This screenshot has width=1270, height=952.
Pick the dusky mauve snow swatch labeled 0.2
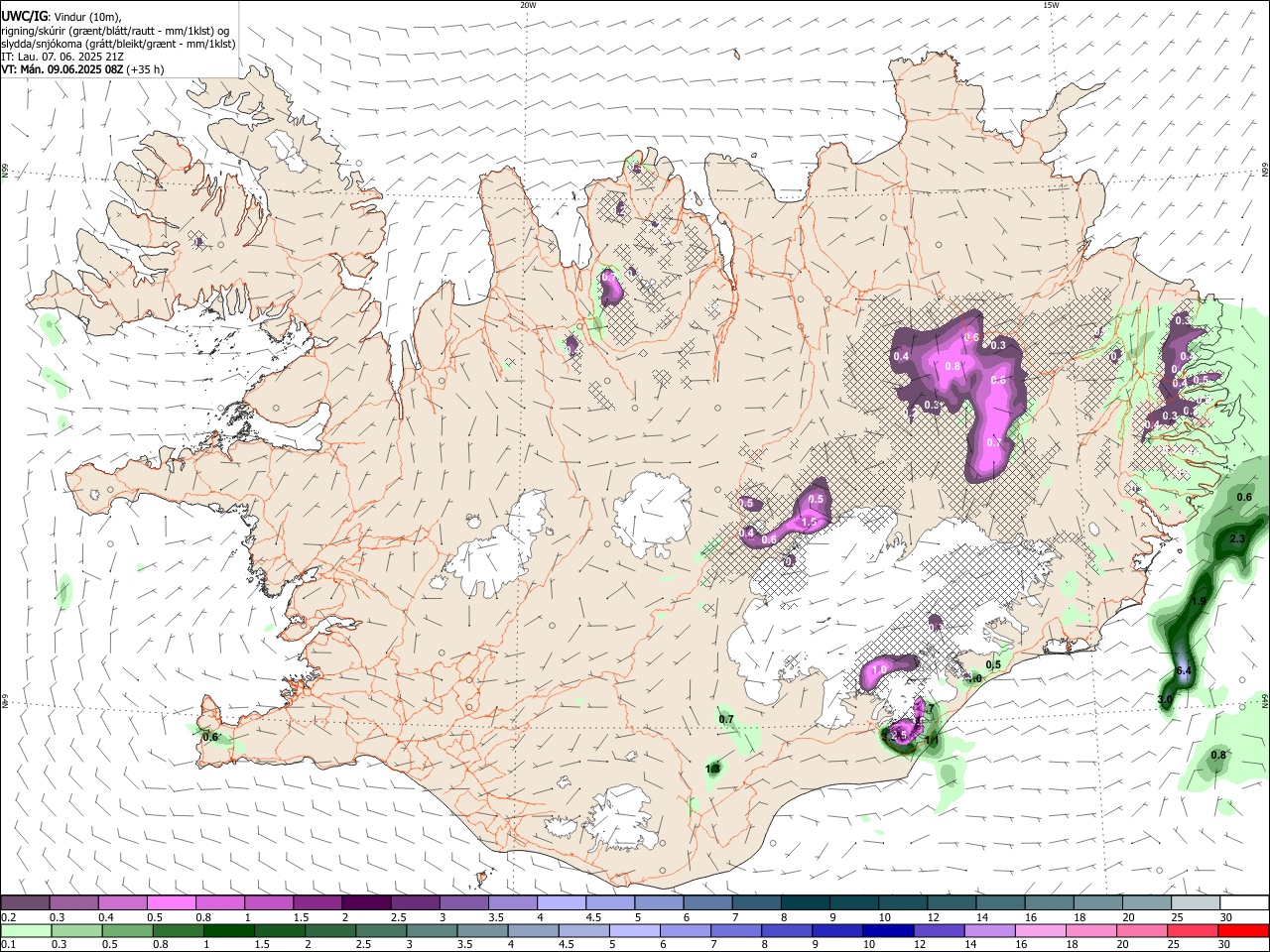point(25,903)
